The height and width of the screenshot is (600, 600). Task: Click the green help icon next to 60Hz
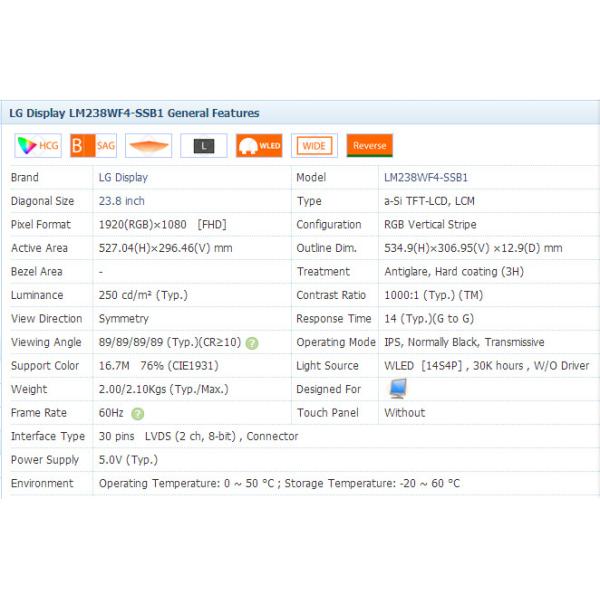click(x=137, y=413)
